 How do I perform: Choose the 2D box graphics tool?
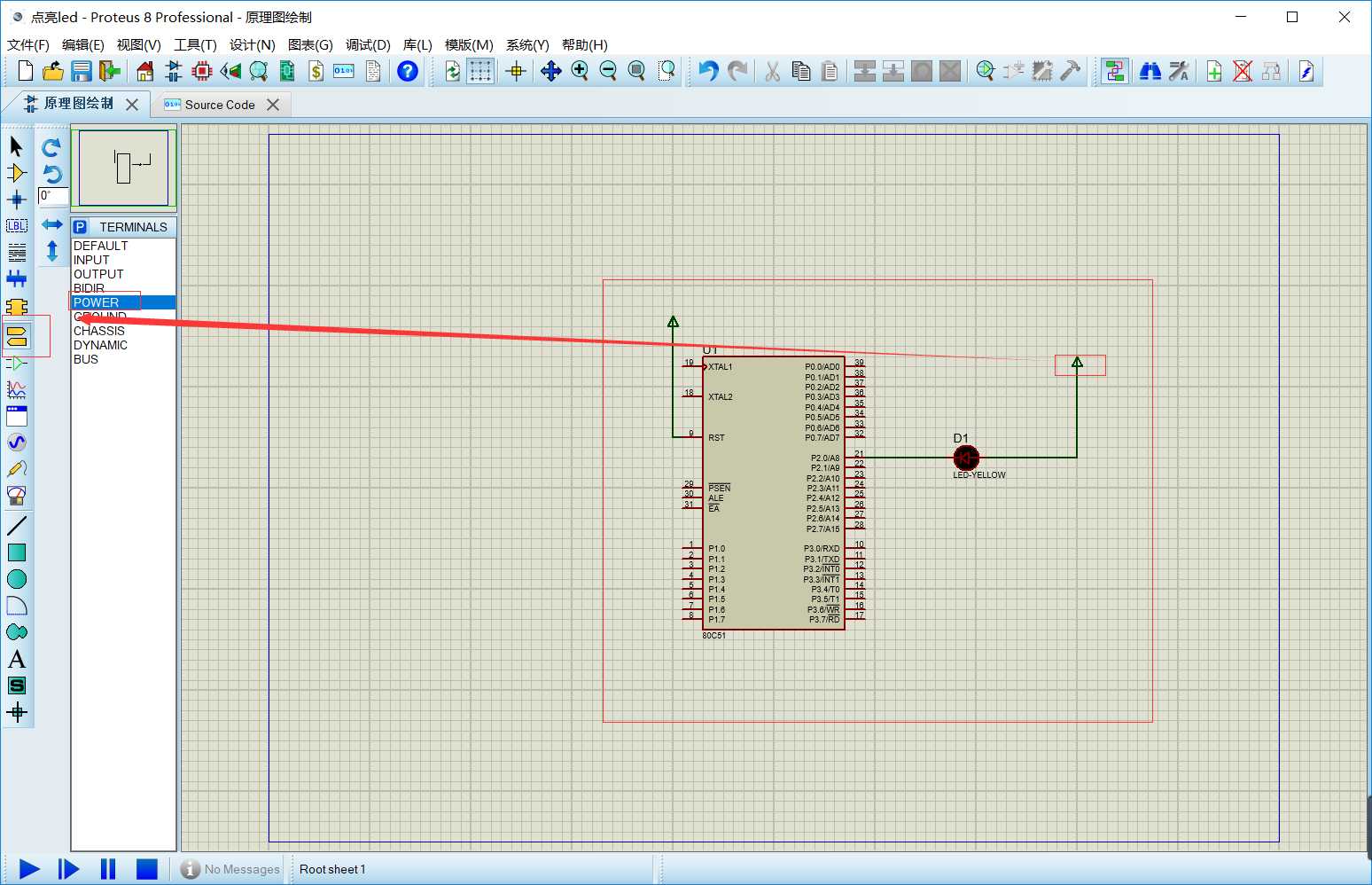click(x=16, y=552)
